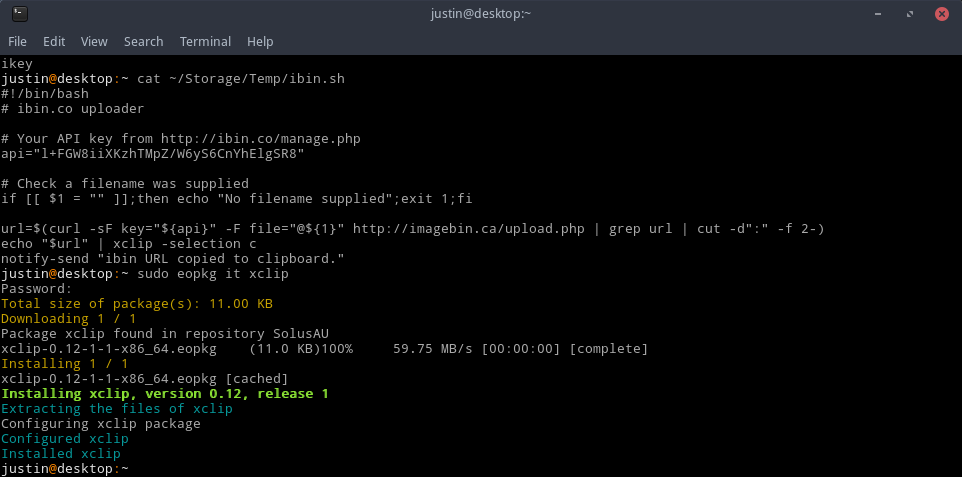Click 'Extracting the files of xclip'
Viewport: 962px width, 477px height.
coord(117,409)
